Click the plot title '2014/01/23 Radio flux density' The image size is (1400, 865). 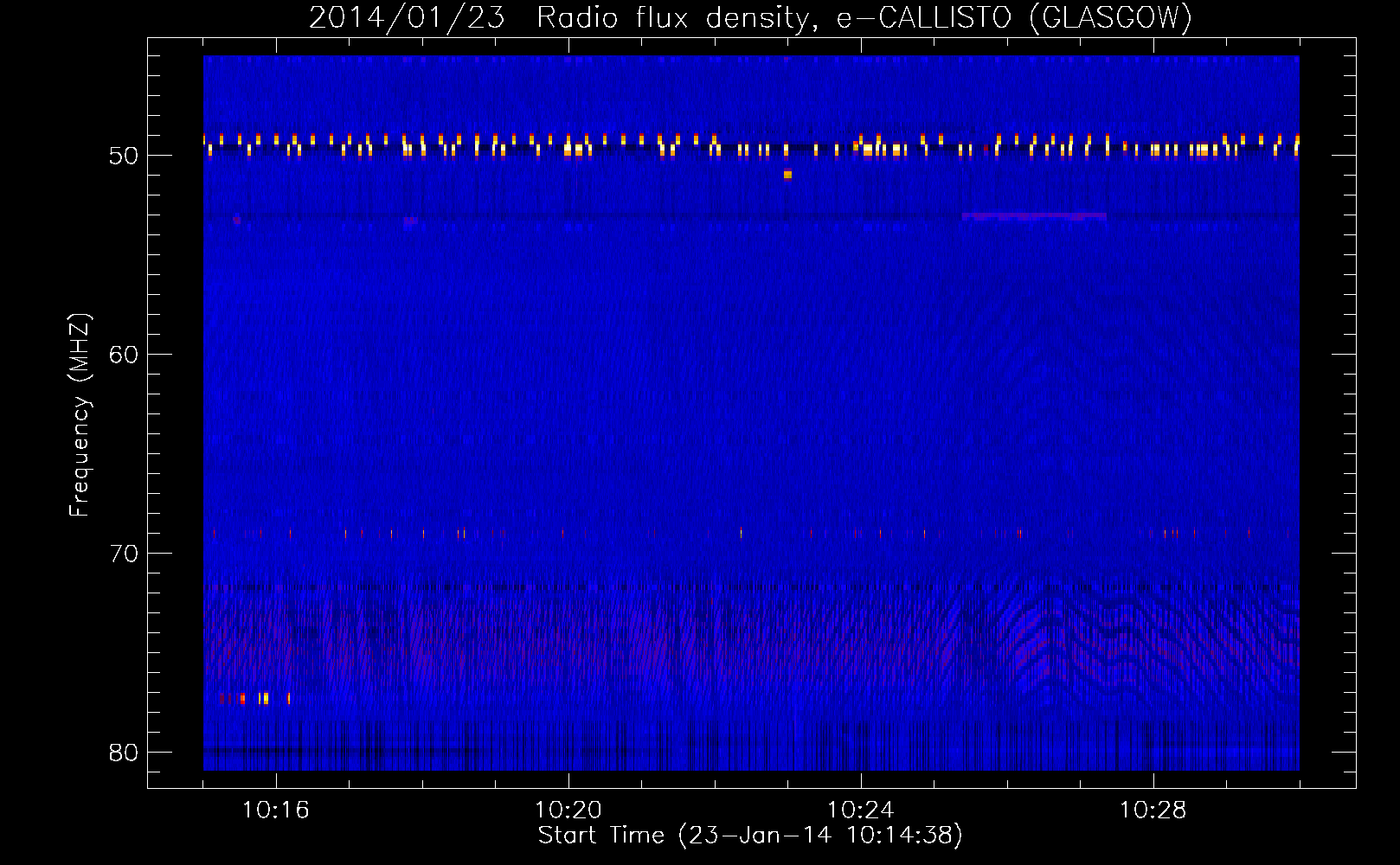click(x=561, y=17)
